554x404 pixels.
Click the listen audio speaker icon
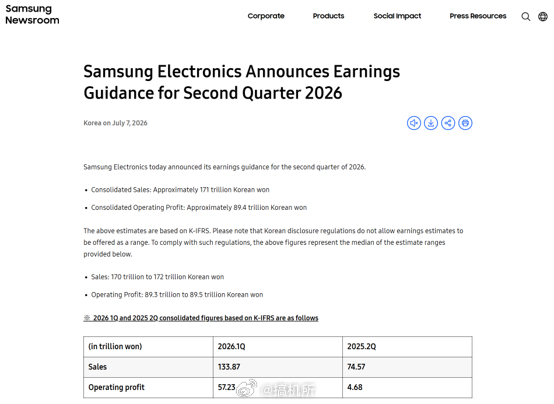coord(414,123)
